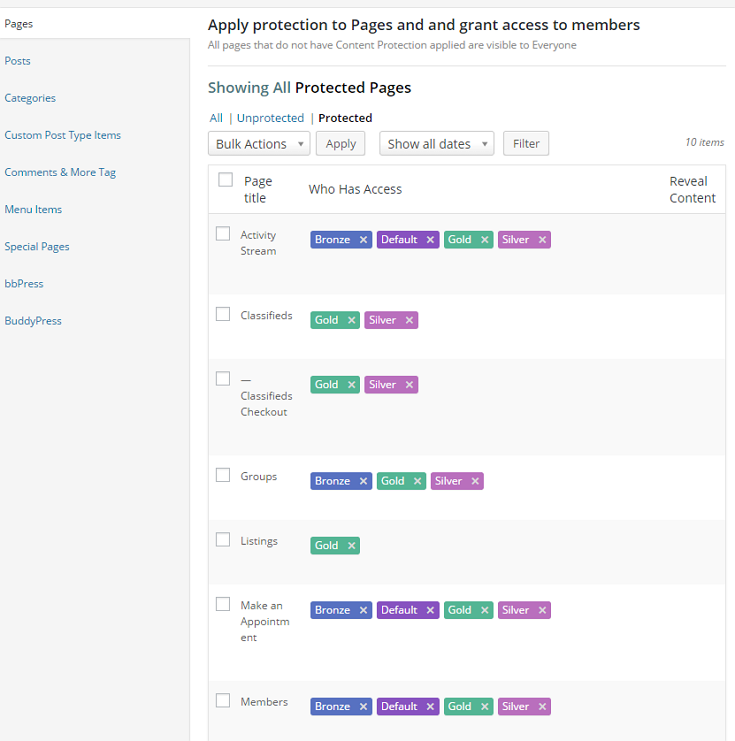Click the Filter button
Image resolution: width=735 pixels, height=741 pixels.
click(x=526, y=144)
